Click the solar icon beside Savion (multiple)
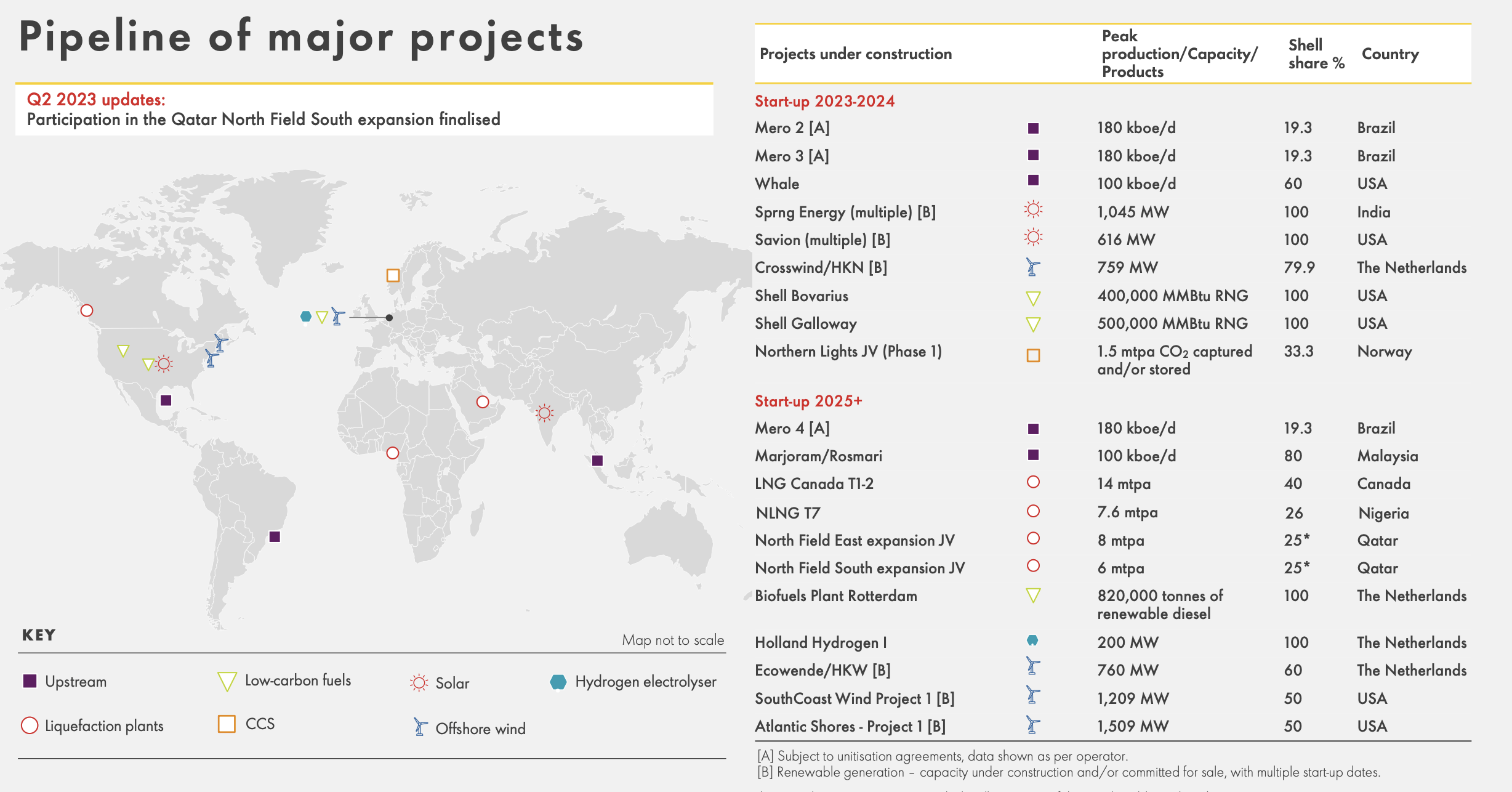The image size is (1512, 792). [1034, 237]
